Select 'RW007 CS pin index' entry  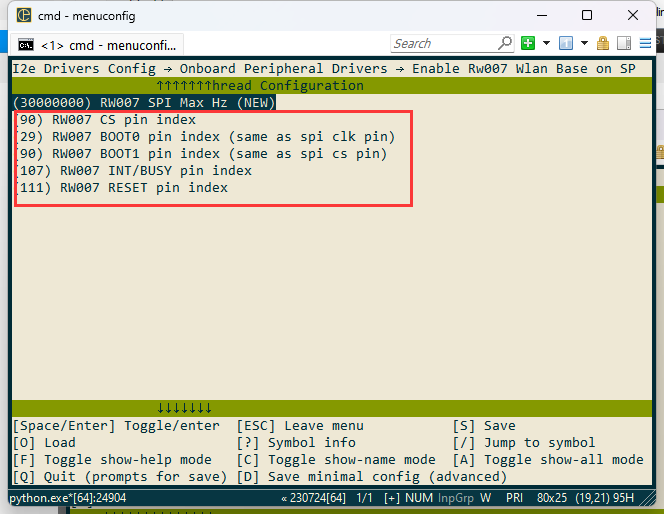pos(106,120)
